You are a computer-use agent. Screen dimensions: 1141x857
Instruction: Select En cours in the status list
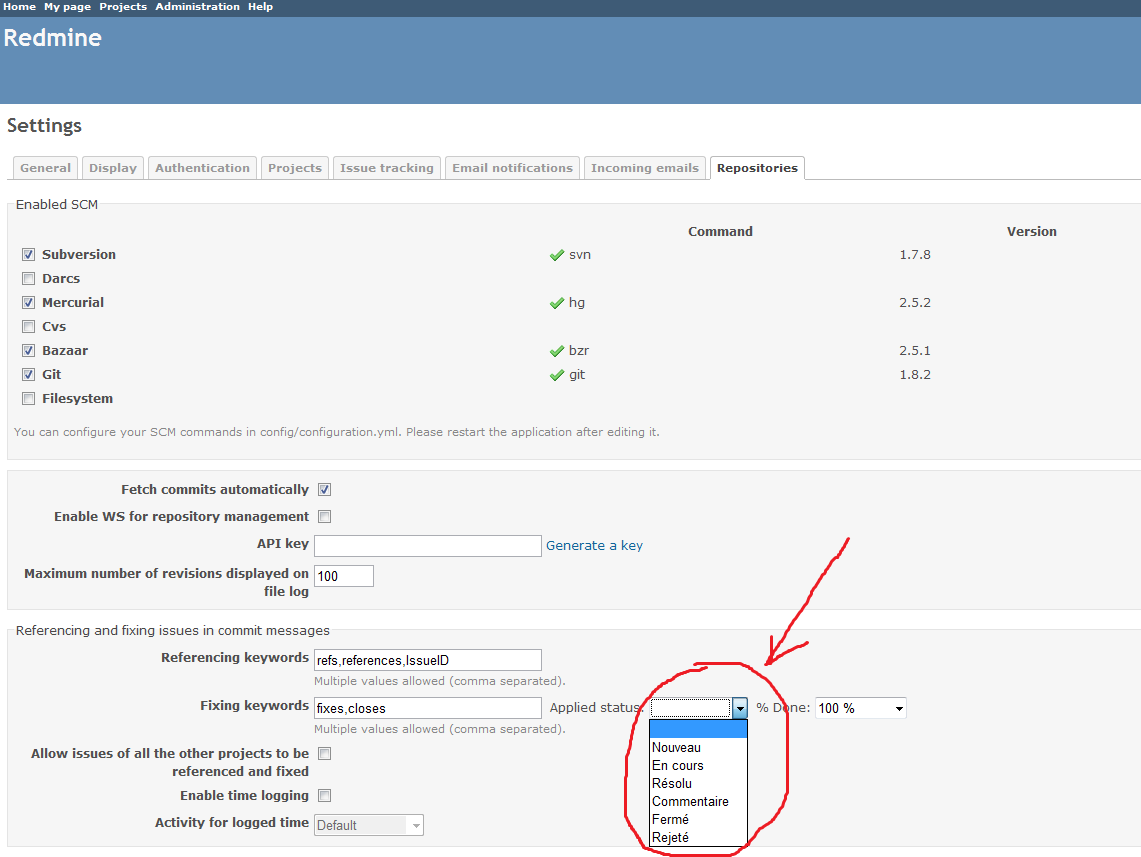click(698, 765)
